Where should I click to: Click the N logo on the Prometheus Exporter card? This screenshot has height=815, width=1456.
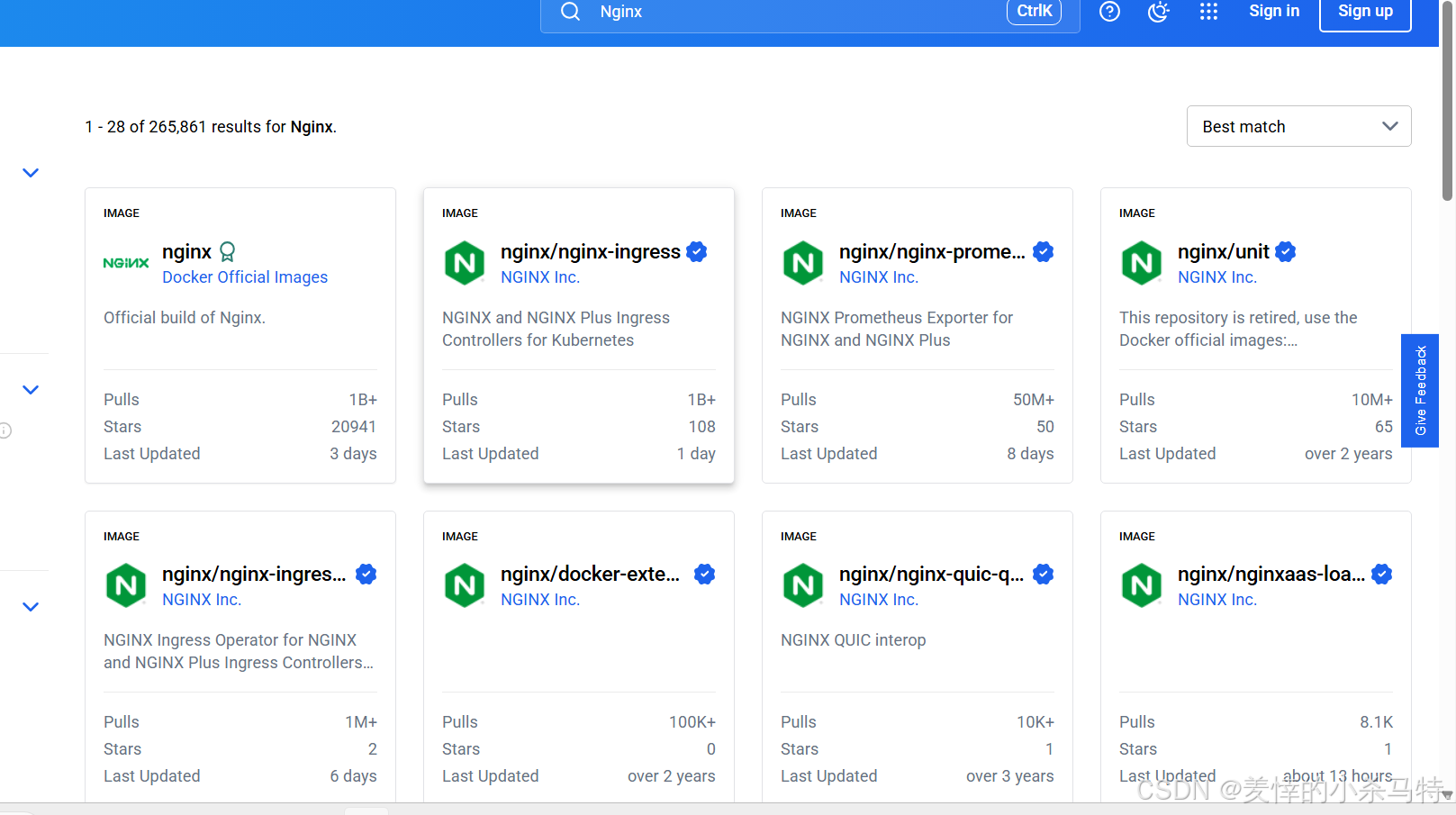tap(803, 263)
